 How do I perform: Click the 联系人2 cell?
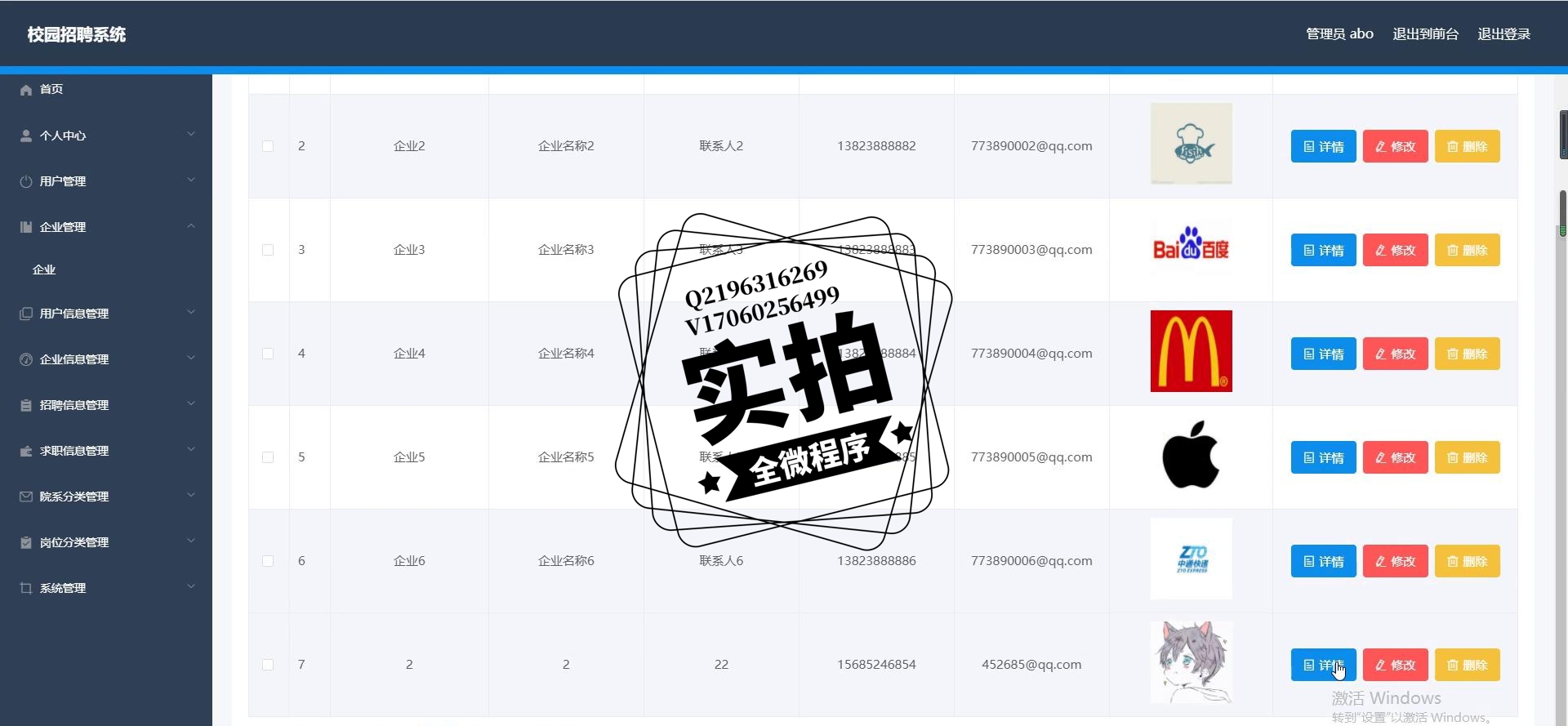click(x=721, y=146)
